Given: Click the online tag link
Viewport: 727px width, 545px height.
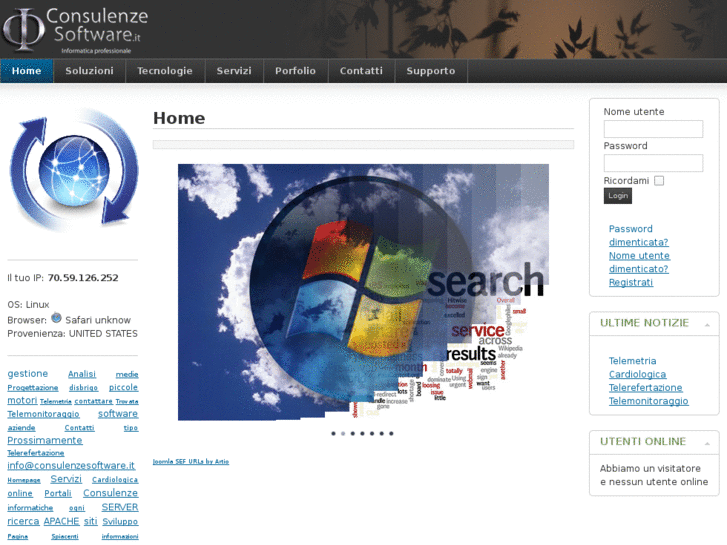Looking at the screenshot, I should pos(19,494).
